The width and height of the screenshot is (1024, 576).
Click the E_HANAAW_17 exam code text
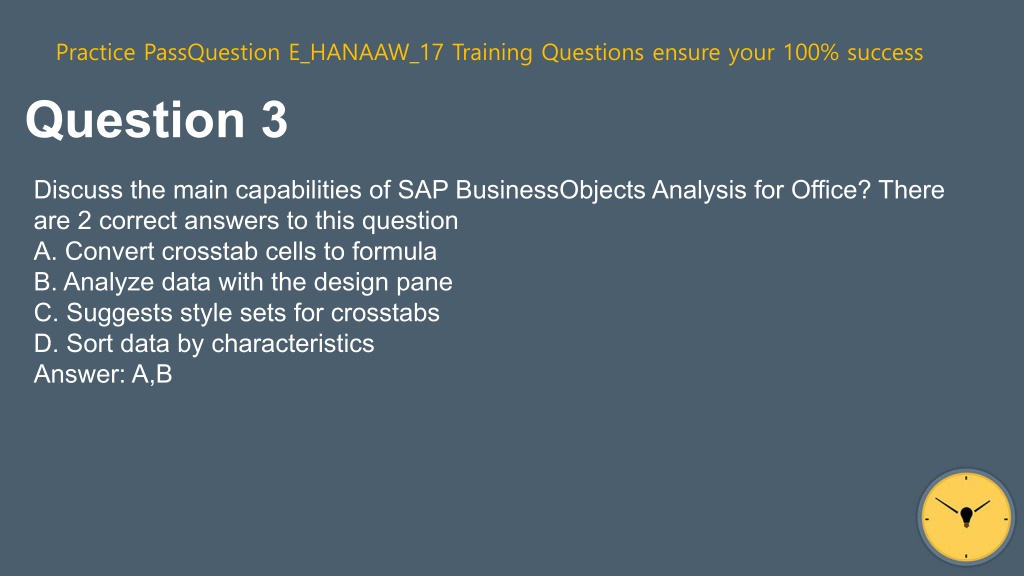pyautogui.click(x=366, y=52)
